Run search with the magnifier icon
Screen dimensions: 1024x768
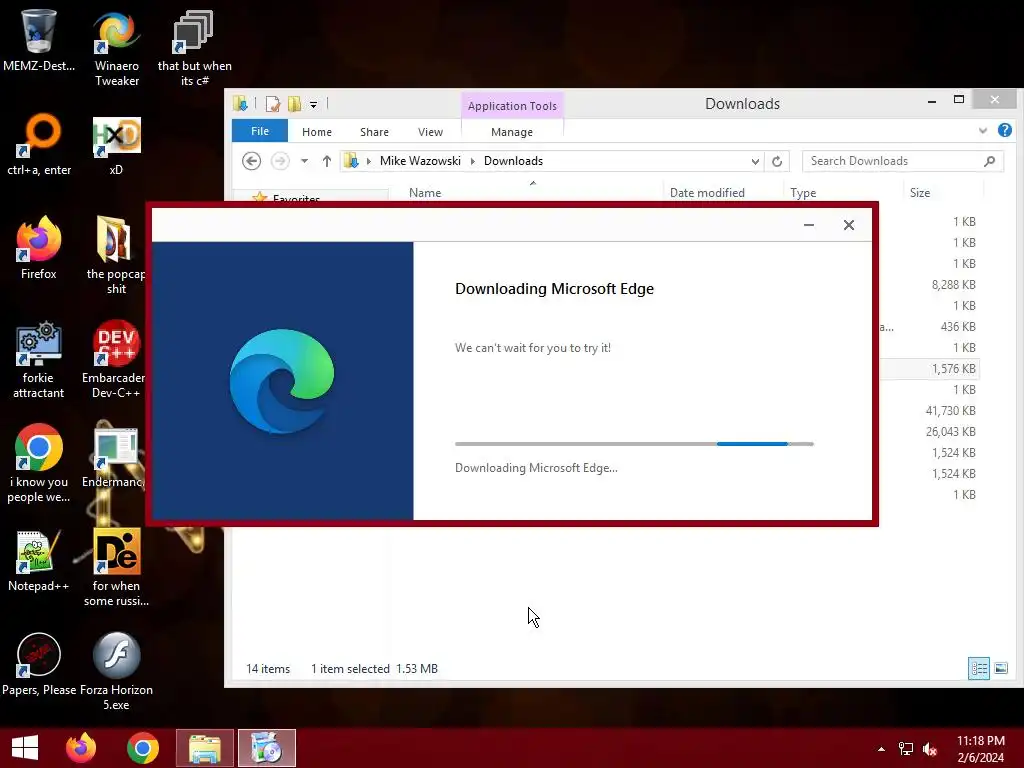click(x=989, y=161)
